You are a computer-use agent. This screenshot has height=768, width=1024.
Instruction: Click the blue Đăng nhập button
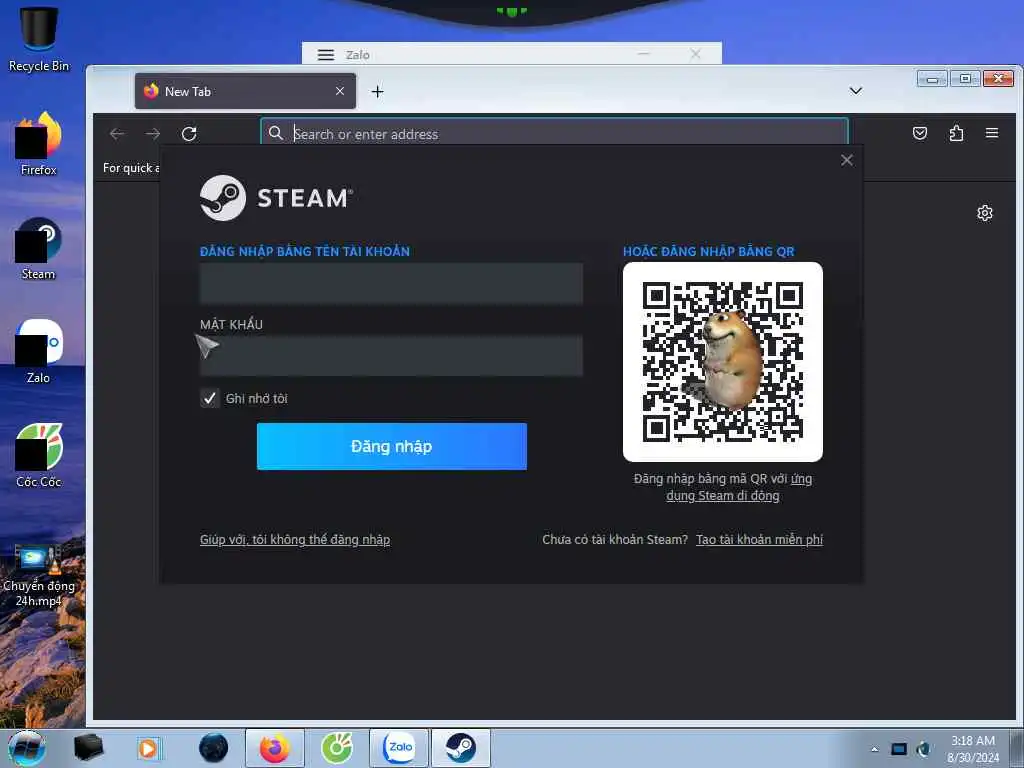(x=392, y=446)
